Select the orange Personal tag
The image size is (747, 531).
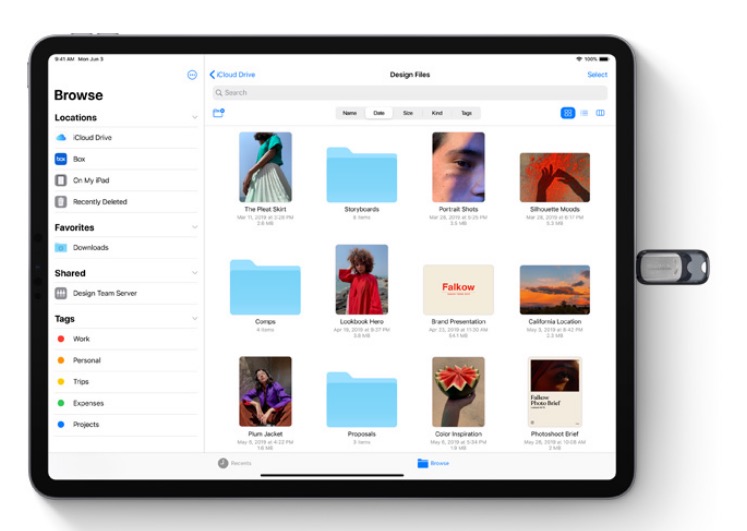[61, 361]
